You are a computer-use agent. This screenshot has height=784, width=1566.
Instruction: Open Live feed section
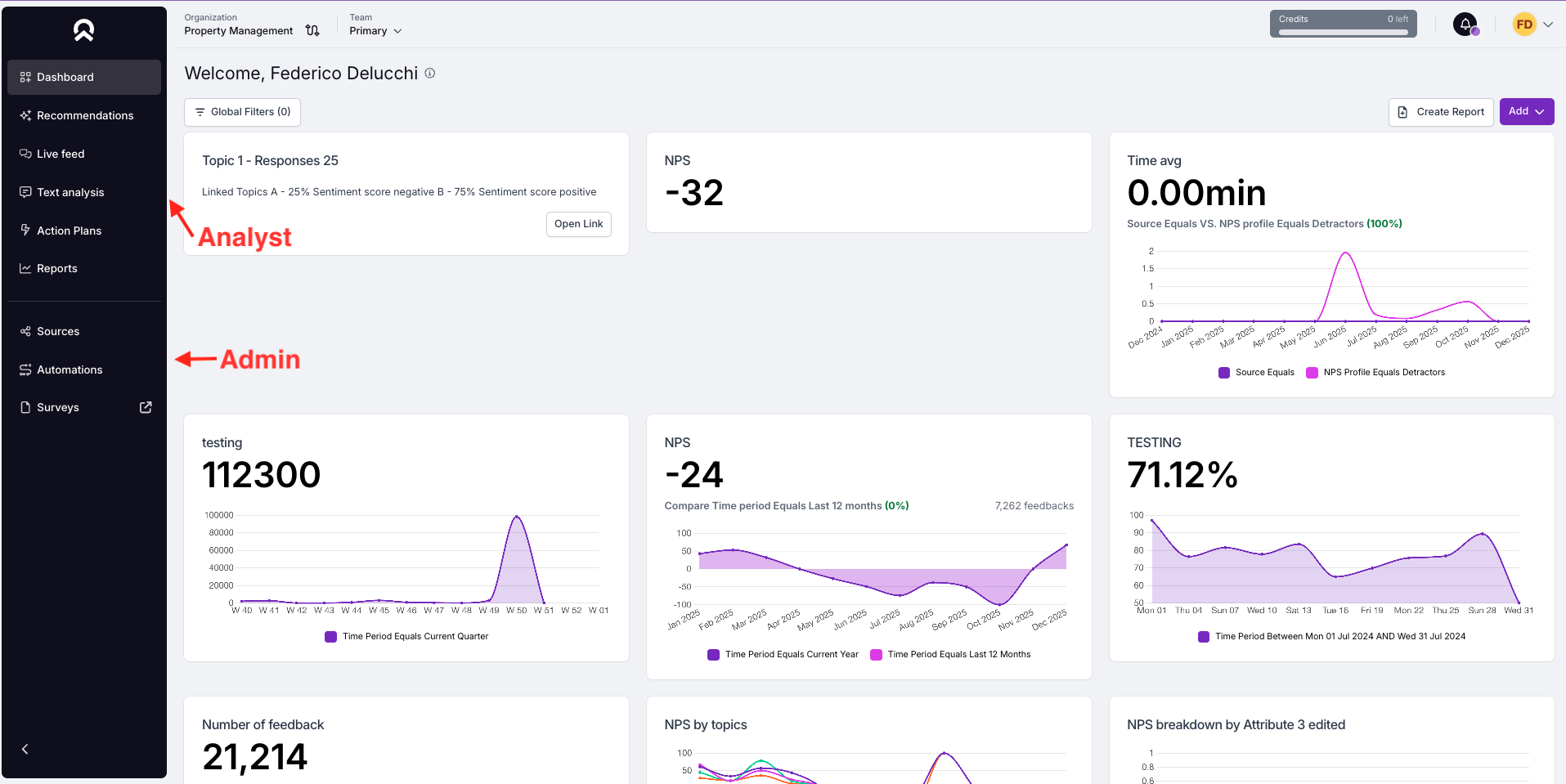pos(83,154)
